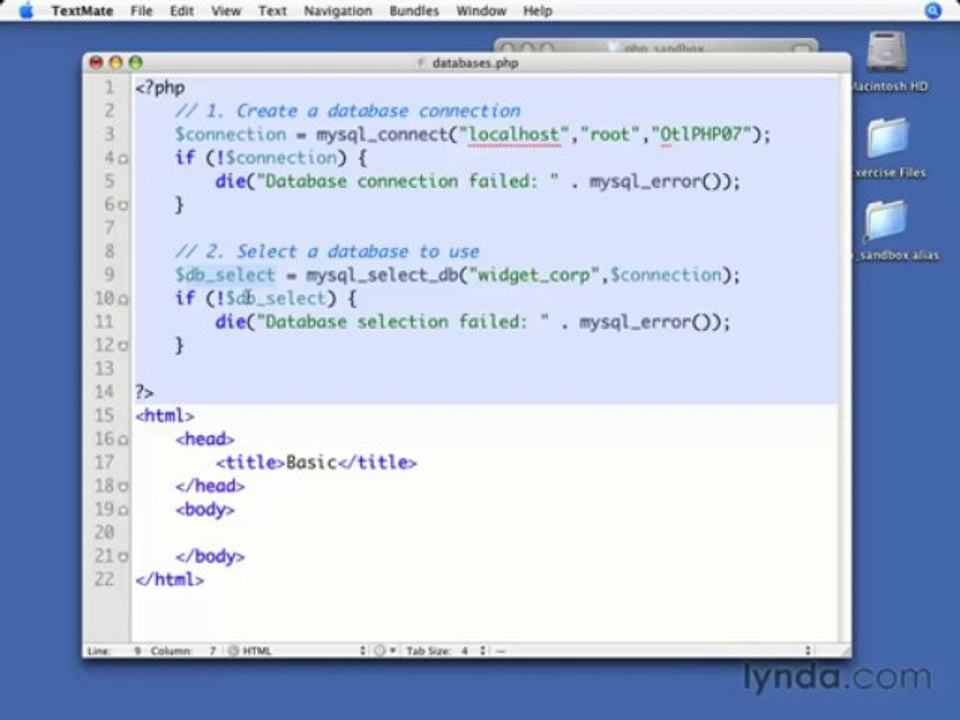Viewport: 960px width, 720px height.
Task: Open the Navigation menu
Action: click(x=338, y=10)
